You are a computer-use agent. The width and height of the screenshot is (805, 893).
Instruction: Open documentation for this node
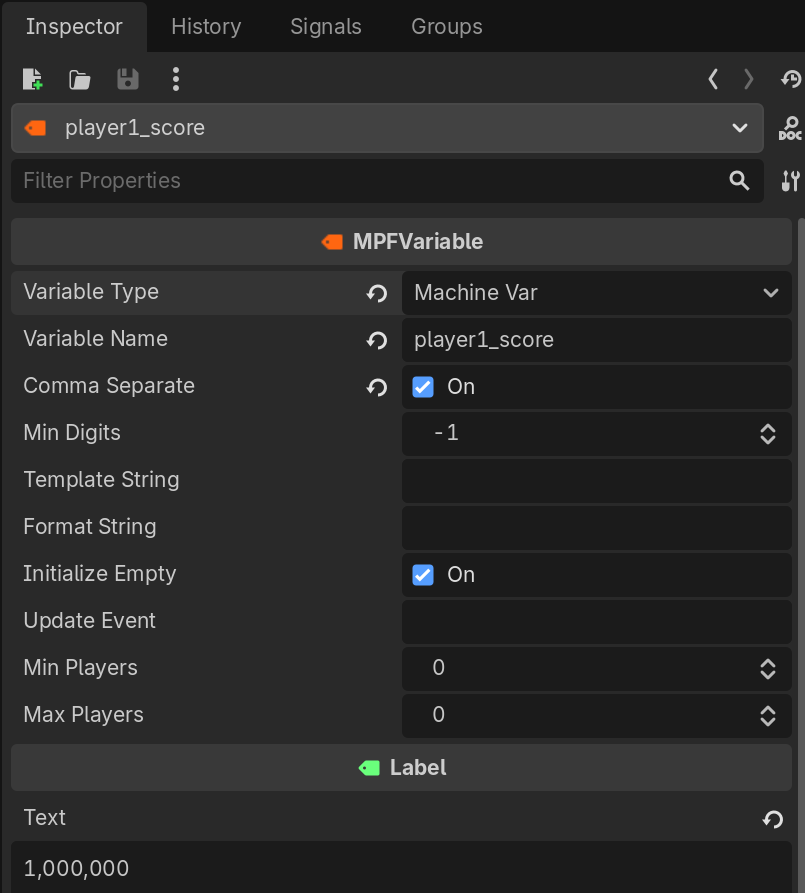tap(790, 128)
